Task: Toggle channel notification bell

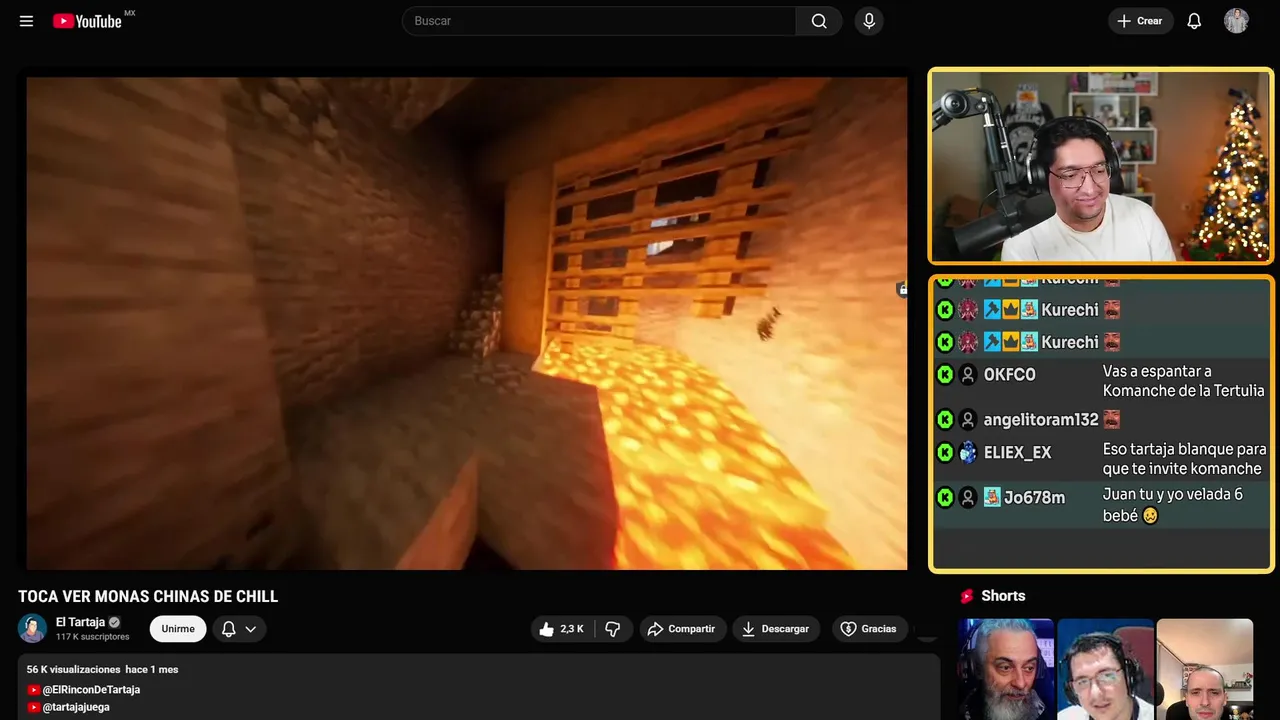Action: coord(228,629)
